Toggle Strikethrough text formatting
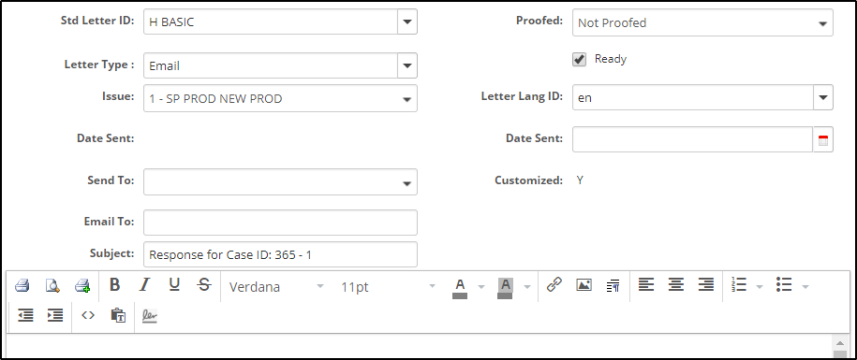Screen dimensions: 857x360 pos(204,285)
